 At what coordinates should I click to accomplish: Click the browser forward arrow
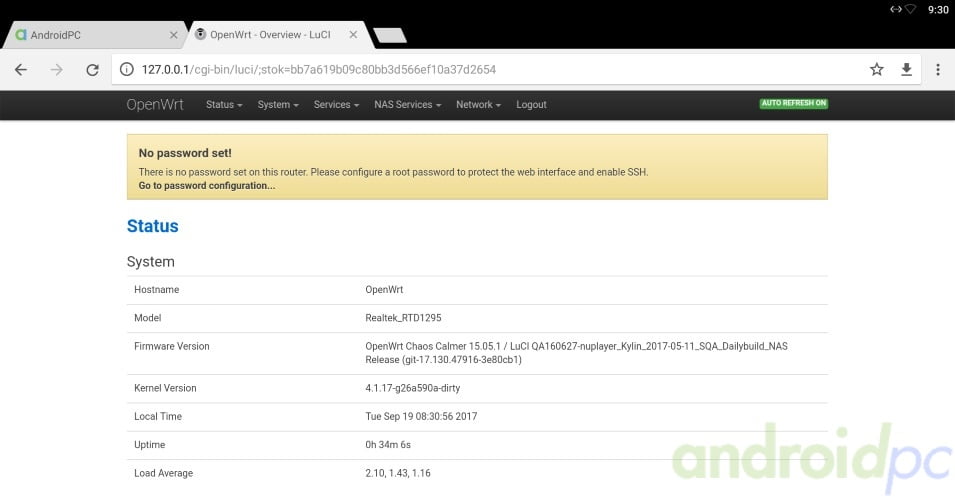[57, 69]
